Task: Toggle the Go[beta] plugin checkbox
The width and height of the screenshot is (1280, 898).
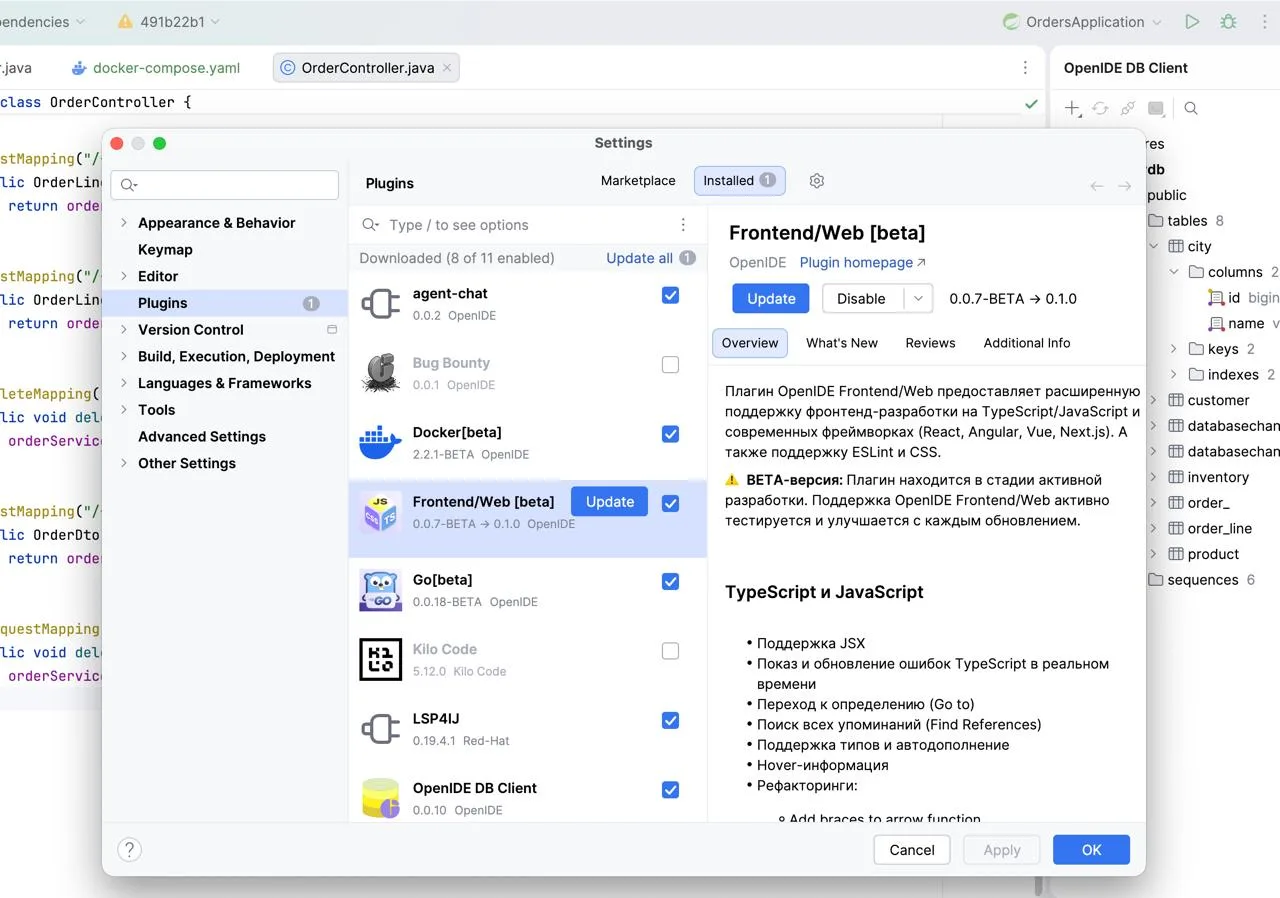Action: [x=670, y=581]
